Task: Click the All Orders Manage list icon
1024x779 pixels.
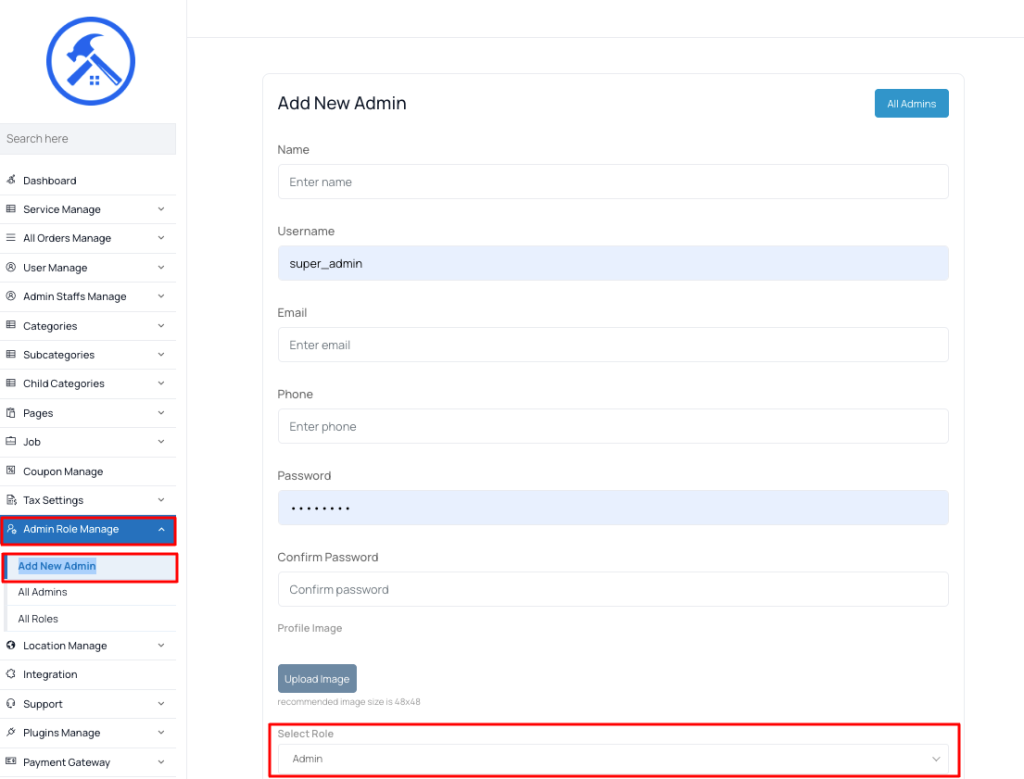Action: point(11,238)
